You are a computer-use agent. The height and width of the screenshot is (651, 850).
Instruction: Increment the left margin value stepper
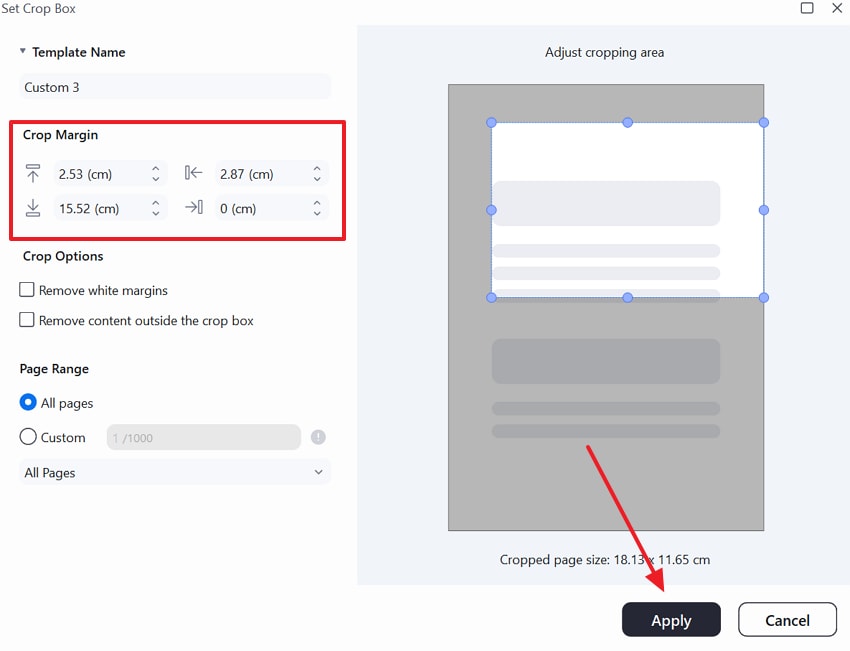318,168
